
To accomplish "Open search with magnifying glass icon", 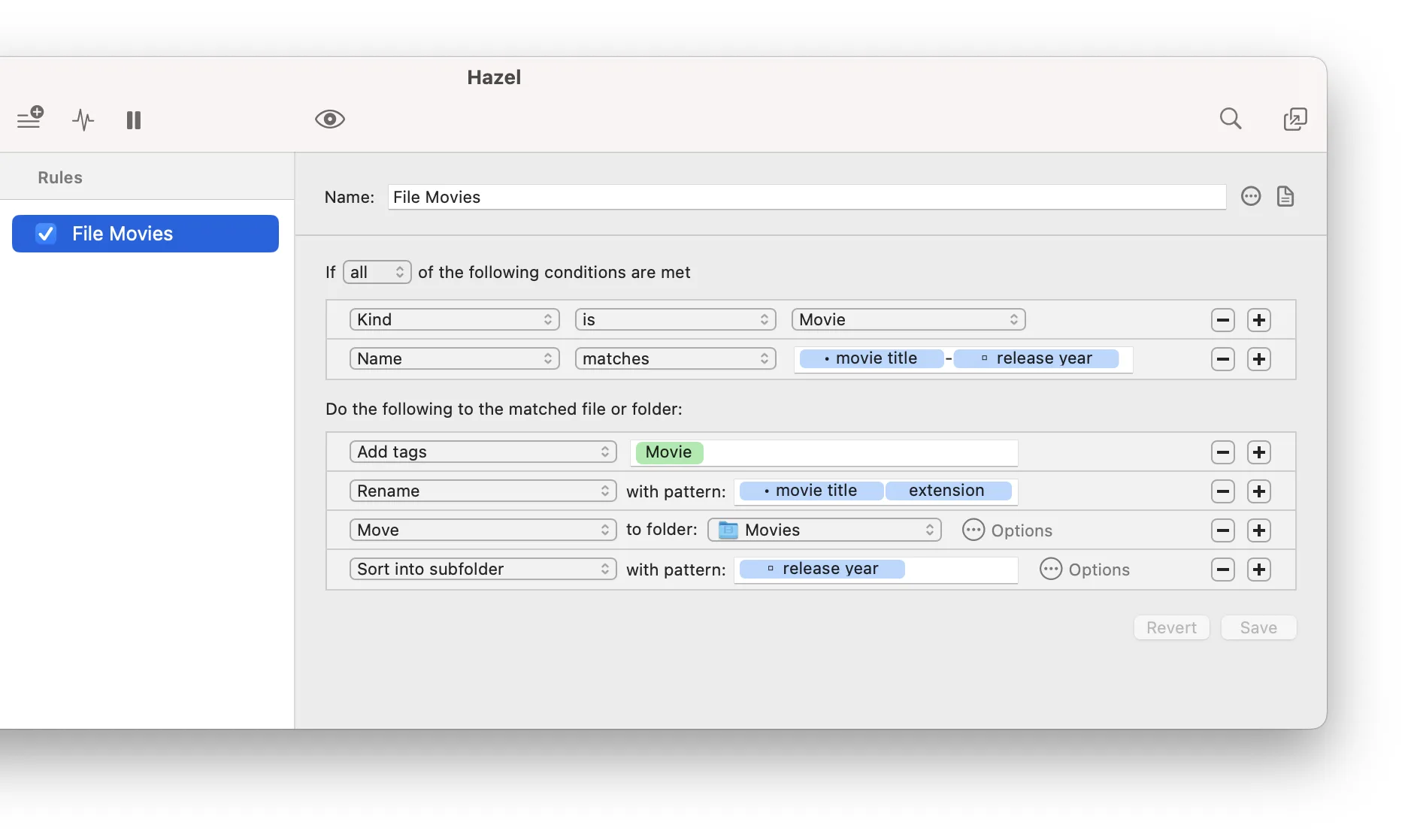I will (1230, 119).
